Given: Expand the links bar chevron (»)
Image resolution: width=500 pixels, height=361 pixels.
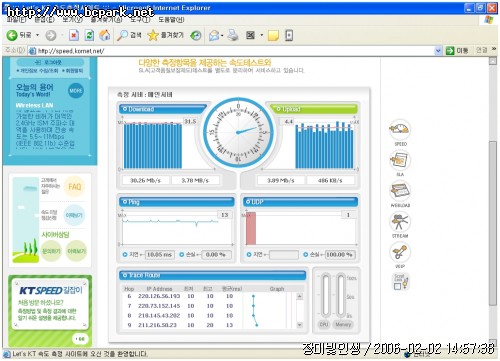Looking at the screenshot, I should point(494,49).
